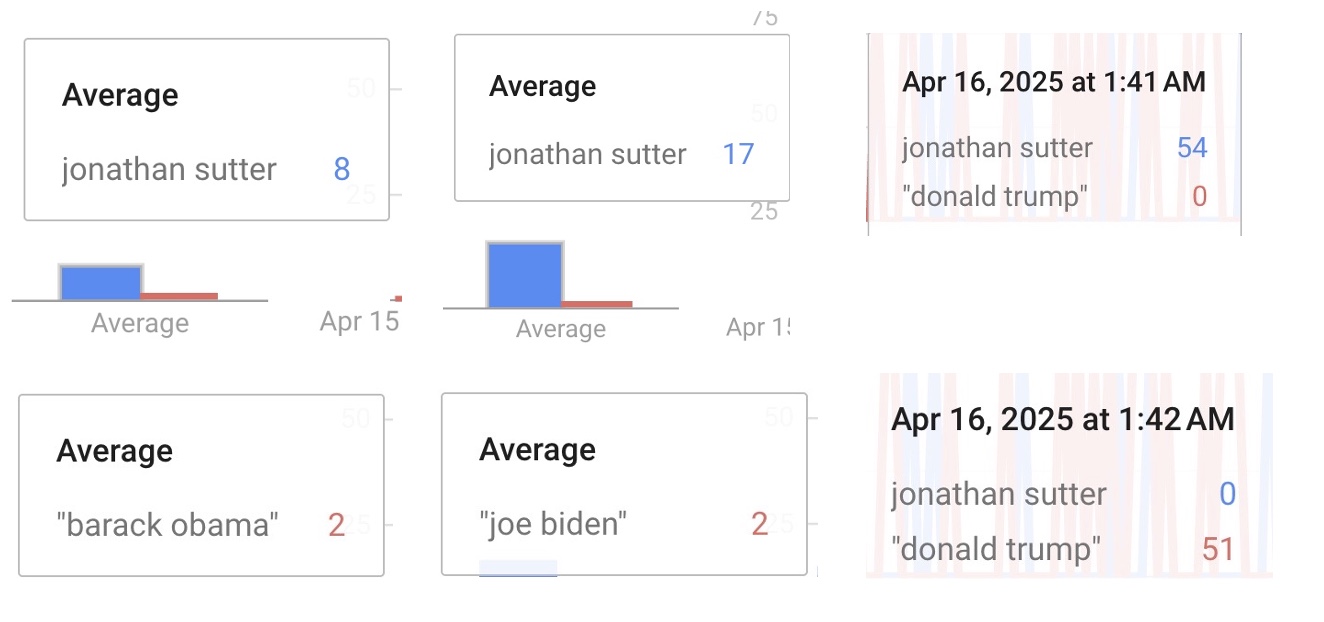
Task: Click the "Apr 16, 2025 at 1:42 AM" timestamp
Action: (x=1062, y=418)
